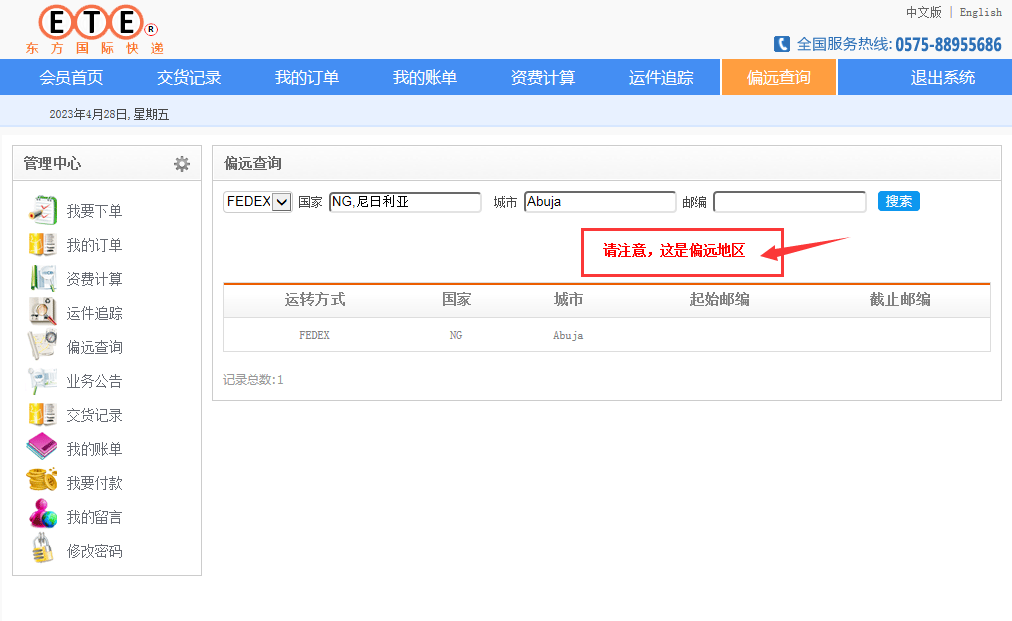Open 业务公告 link in sidebar
Image resolution: width=1012 pixels, height=621 pixels.
click(94, 382)
